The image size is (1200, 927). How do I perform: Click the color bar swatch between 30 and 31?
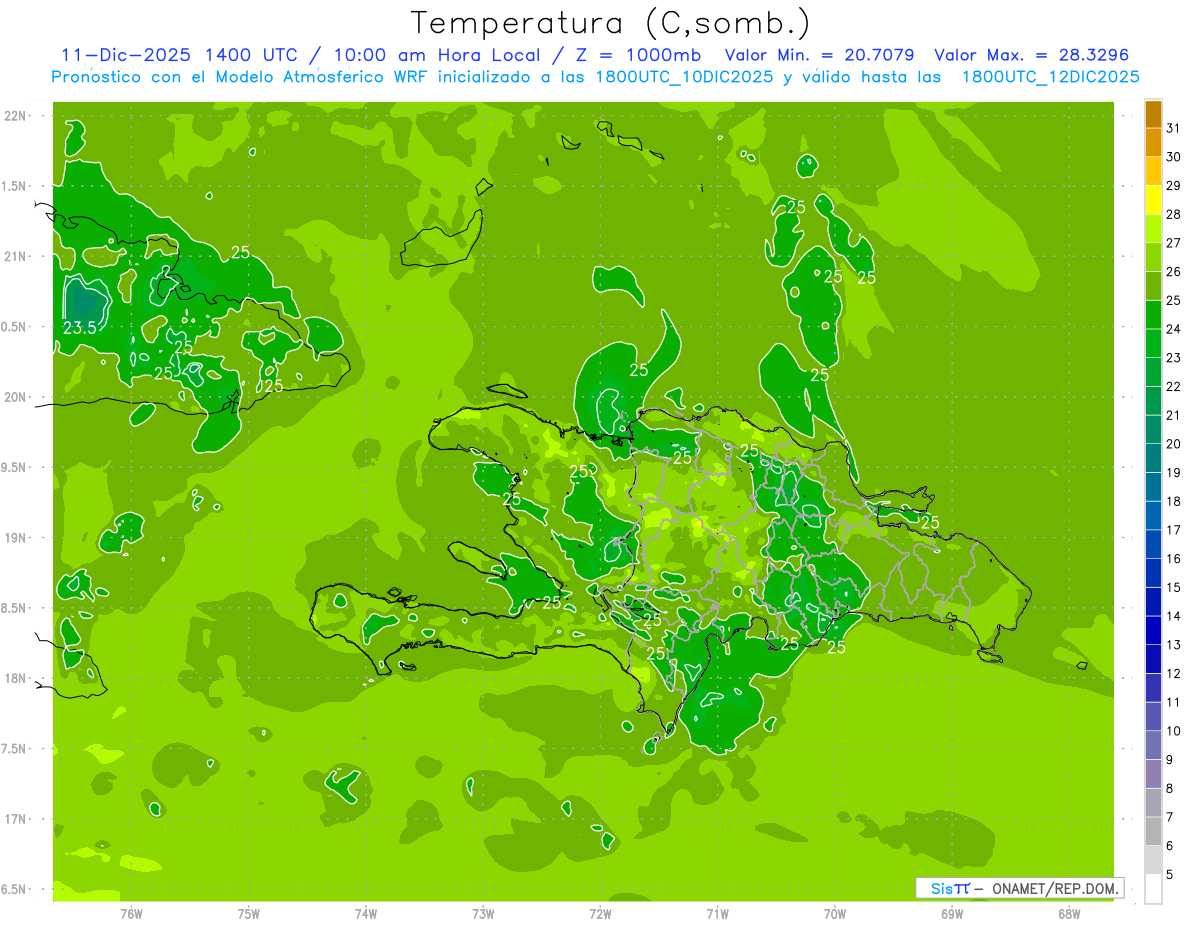click(x=1153, y=142)
